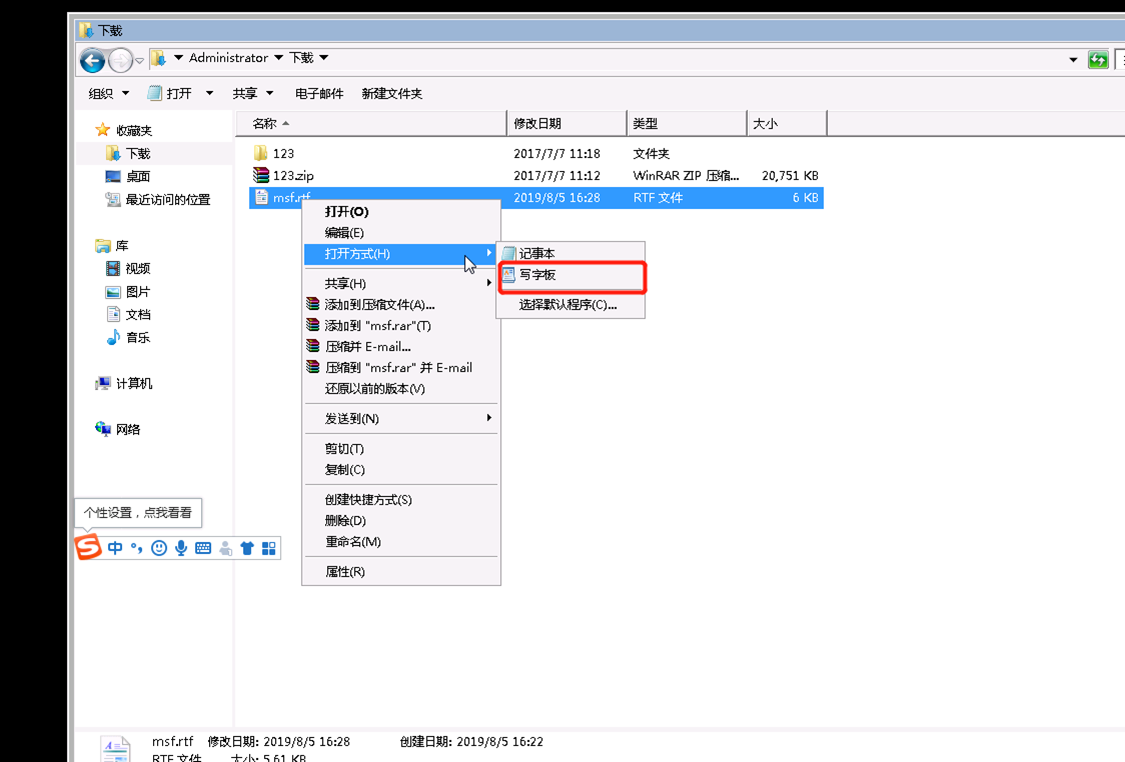Expand the 组织 toolbar dropdown
This screenshot has height=762, width=1125.
click(109, 93)
